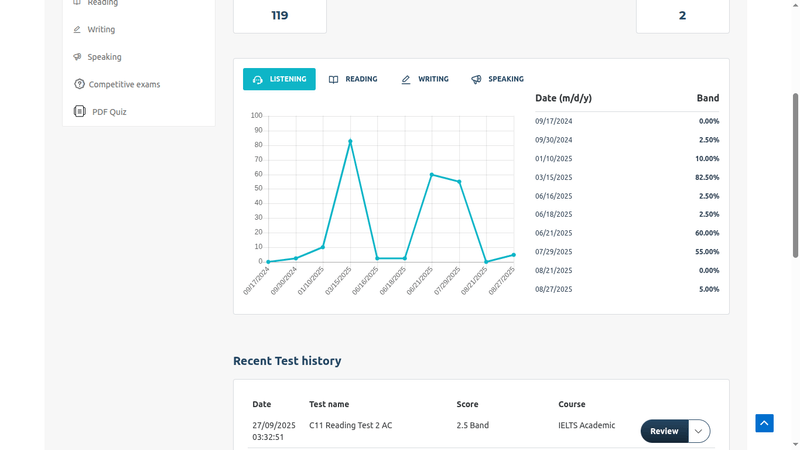This screenshot has width=800, height=450.
Task: Click the 2.5 Band score cell
Action: click(472, 425)
